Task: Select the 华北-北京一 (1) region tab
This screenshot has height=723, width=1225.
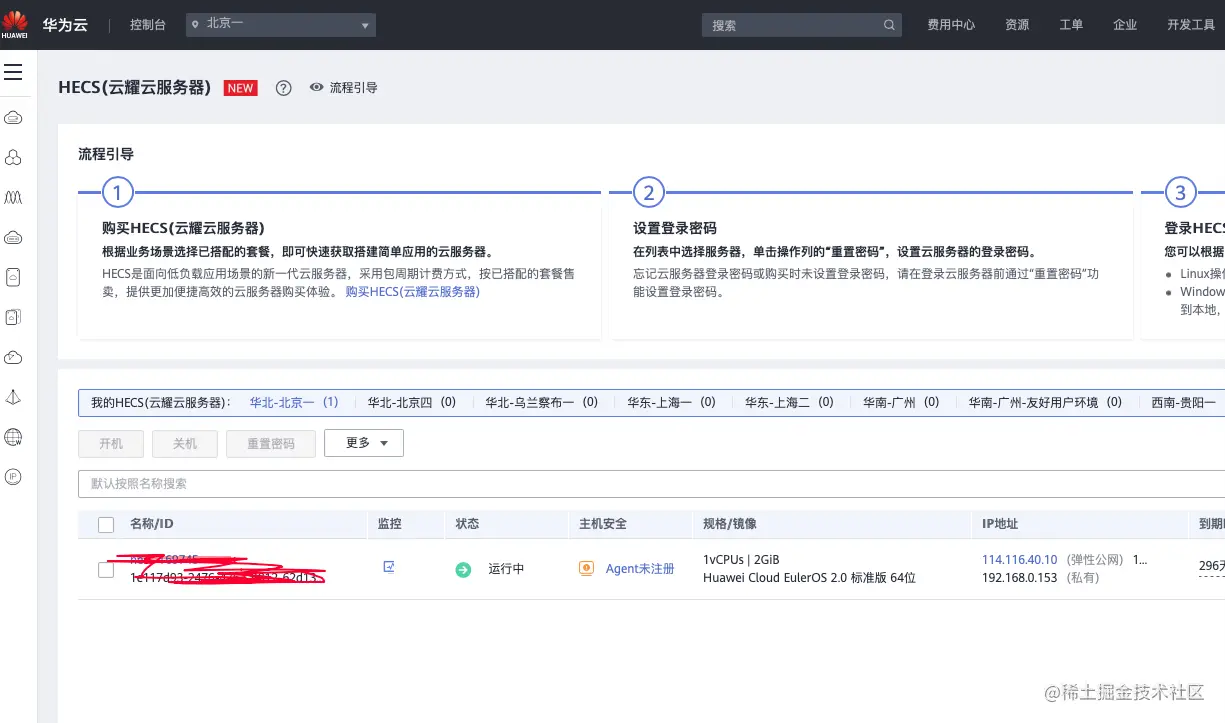Action: 294,402
